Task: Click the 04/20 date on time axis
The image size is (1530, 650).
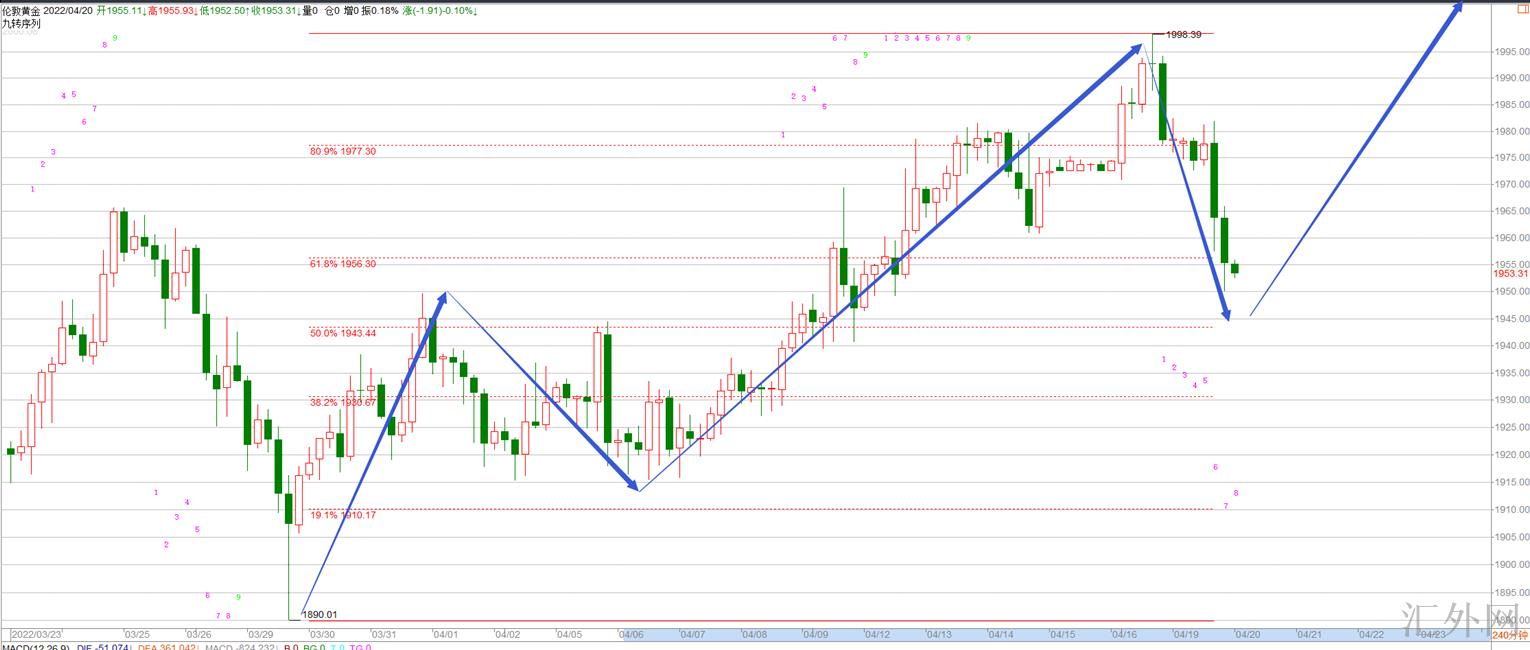Action: [x=1248, y=634]
